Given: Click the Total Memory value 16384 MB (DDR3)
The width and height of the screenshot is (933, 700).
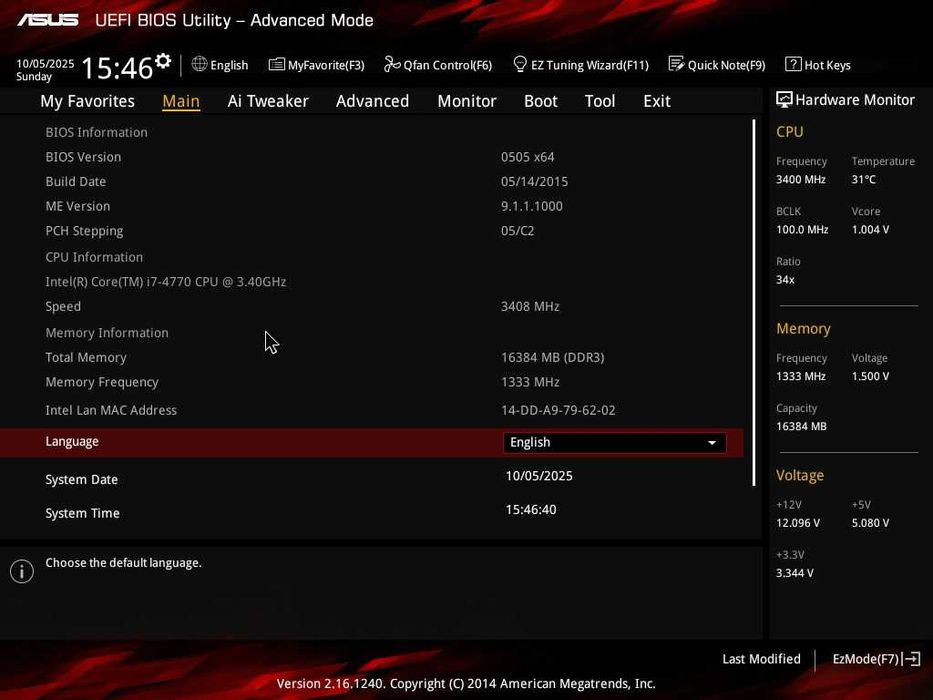Looking at the screenshot, I should point(552,357).
